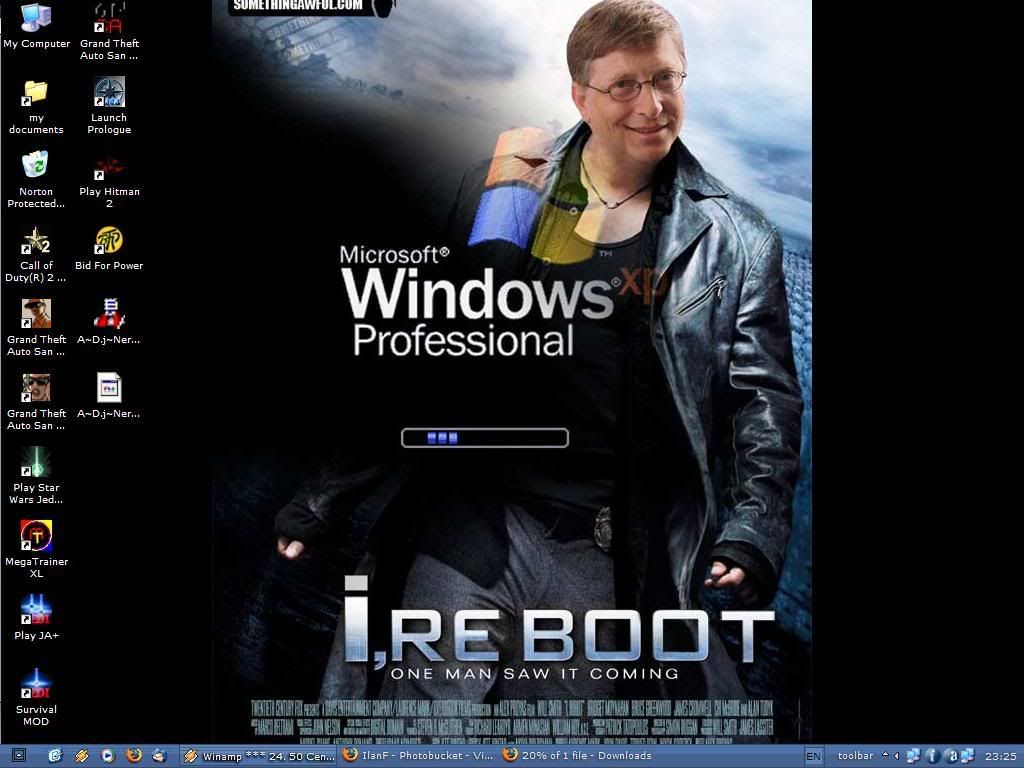Click the quick launch icon left of the Winamp bolt
Image resolution: width=1024 pixels, height=768 pixels.
click(x=55, y=756)
